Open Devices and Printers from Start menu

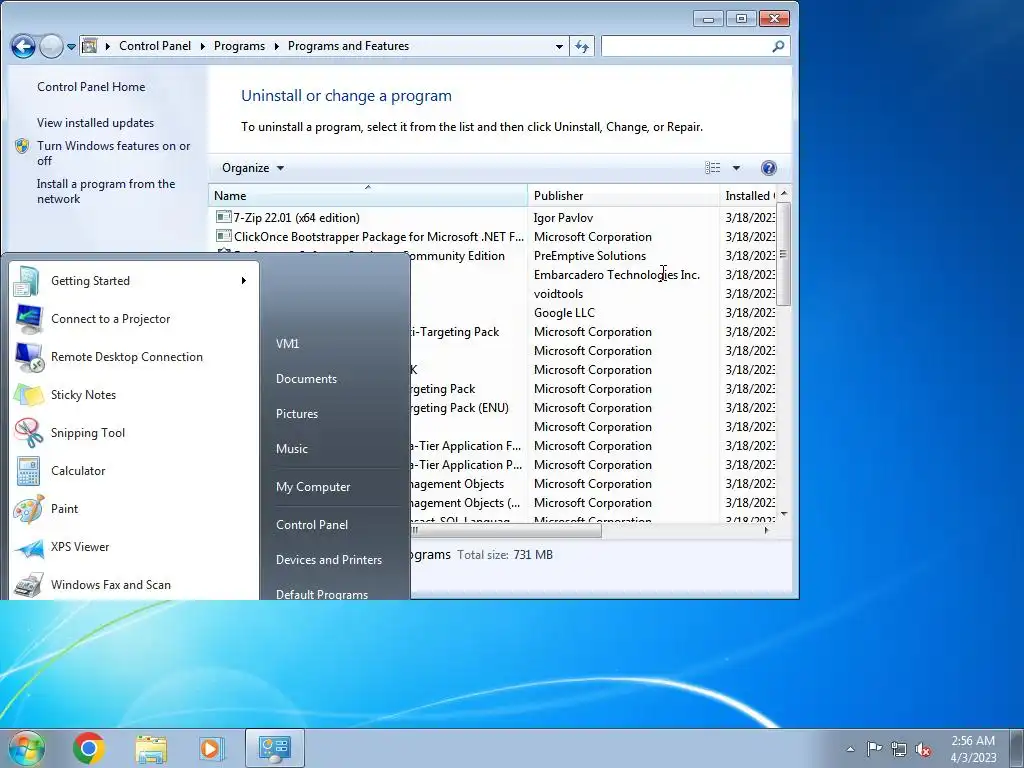(x=328, y=560)
